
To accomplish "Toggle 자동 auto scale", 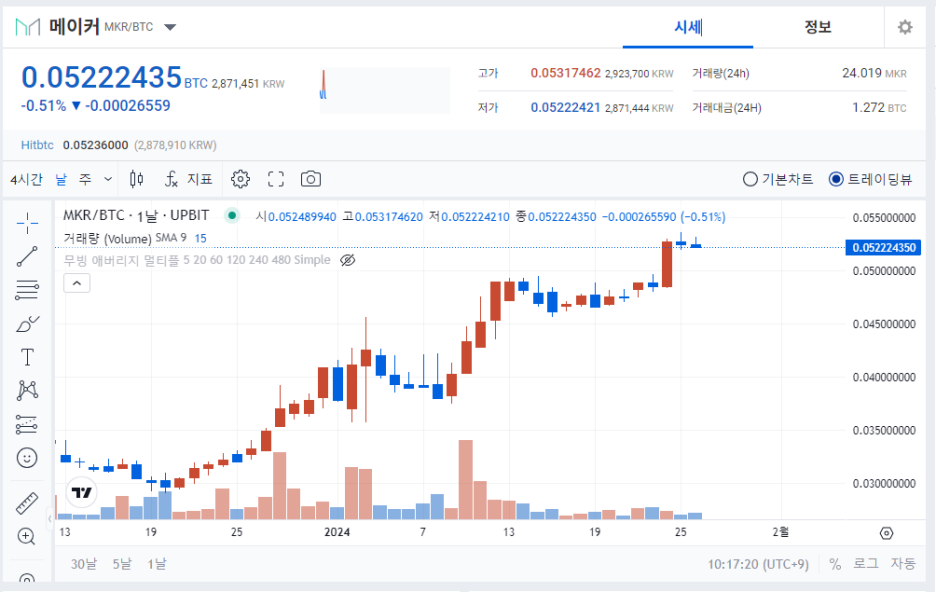I will [903, 563].
